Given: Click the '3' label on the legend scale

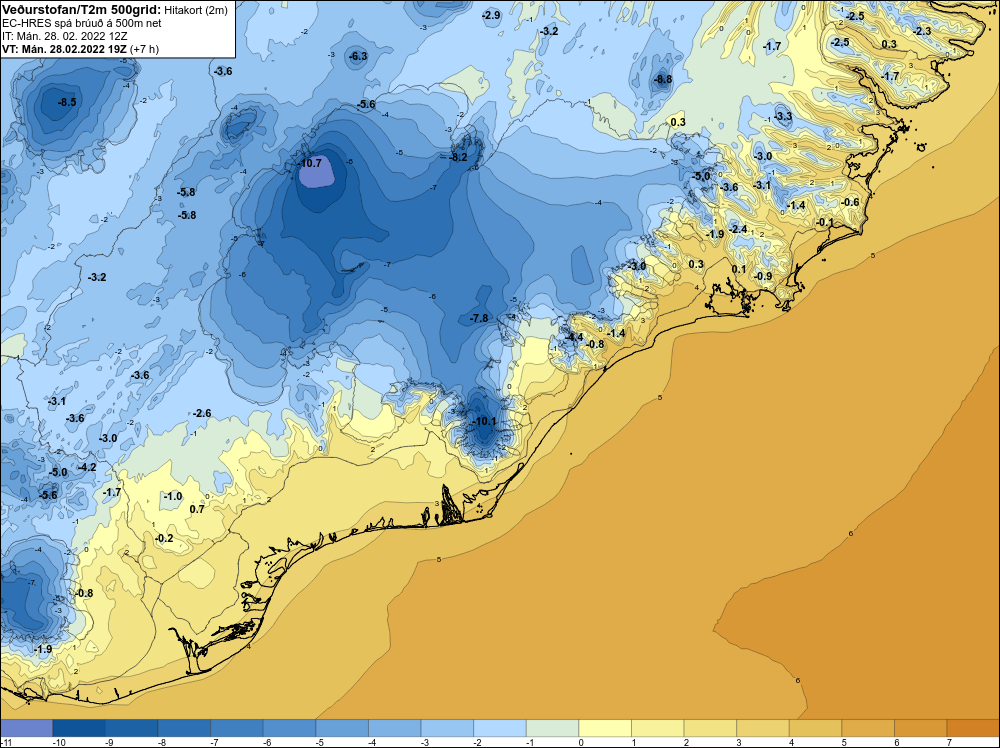Looking at the screenshot, I should (737, 743).
